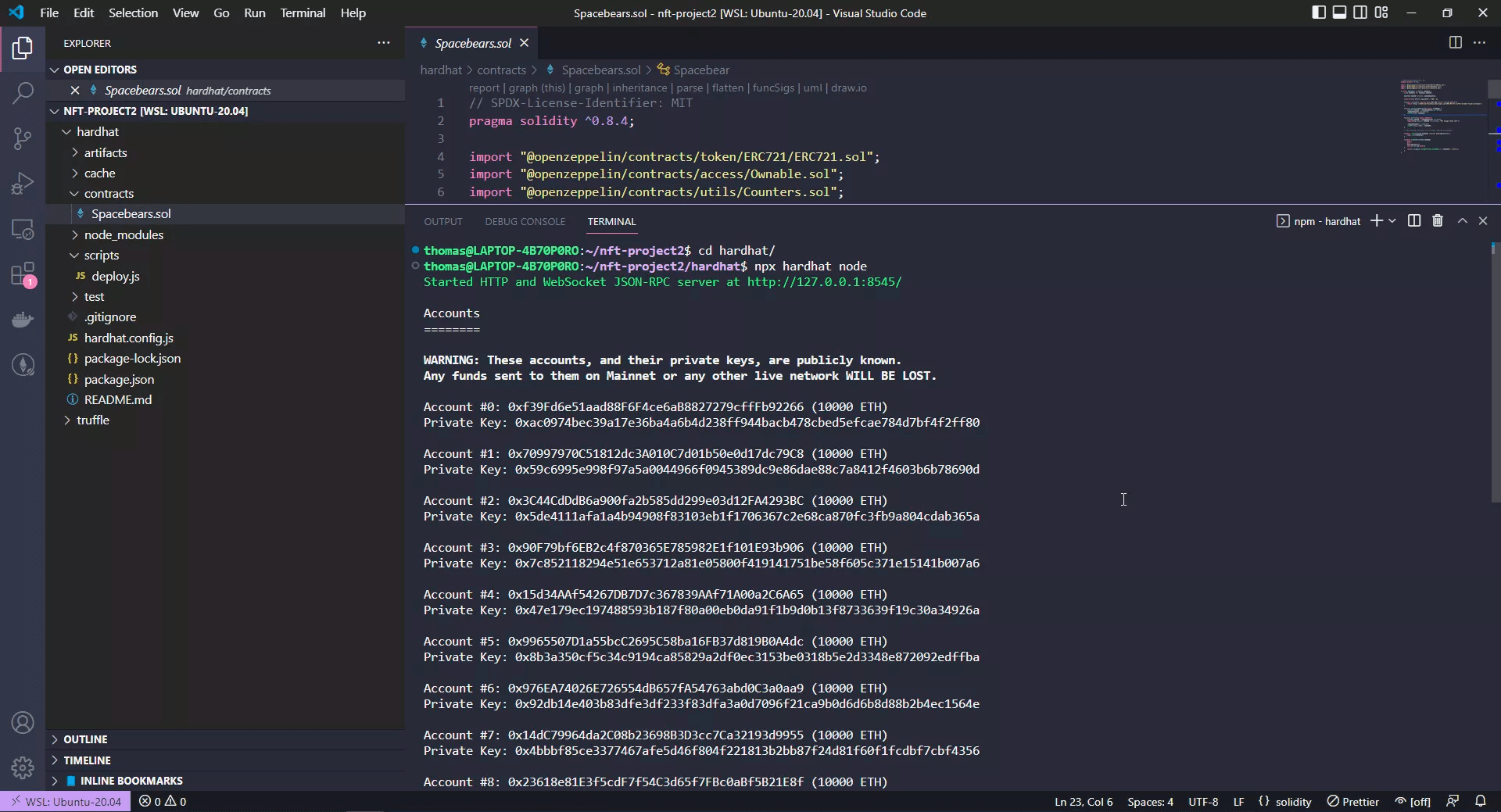The image size is (1501, 812).
Task: Click the draw.io code lens link
Action: tap(849, 88)
